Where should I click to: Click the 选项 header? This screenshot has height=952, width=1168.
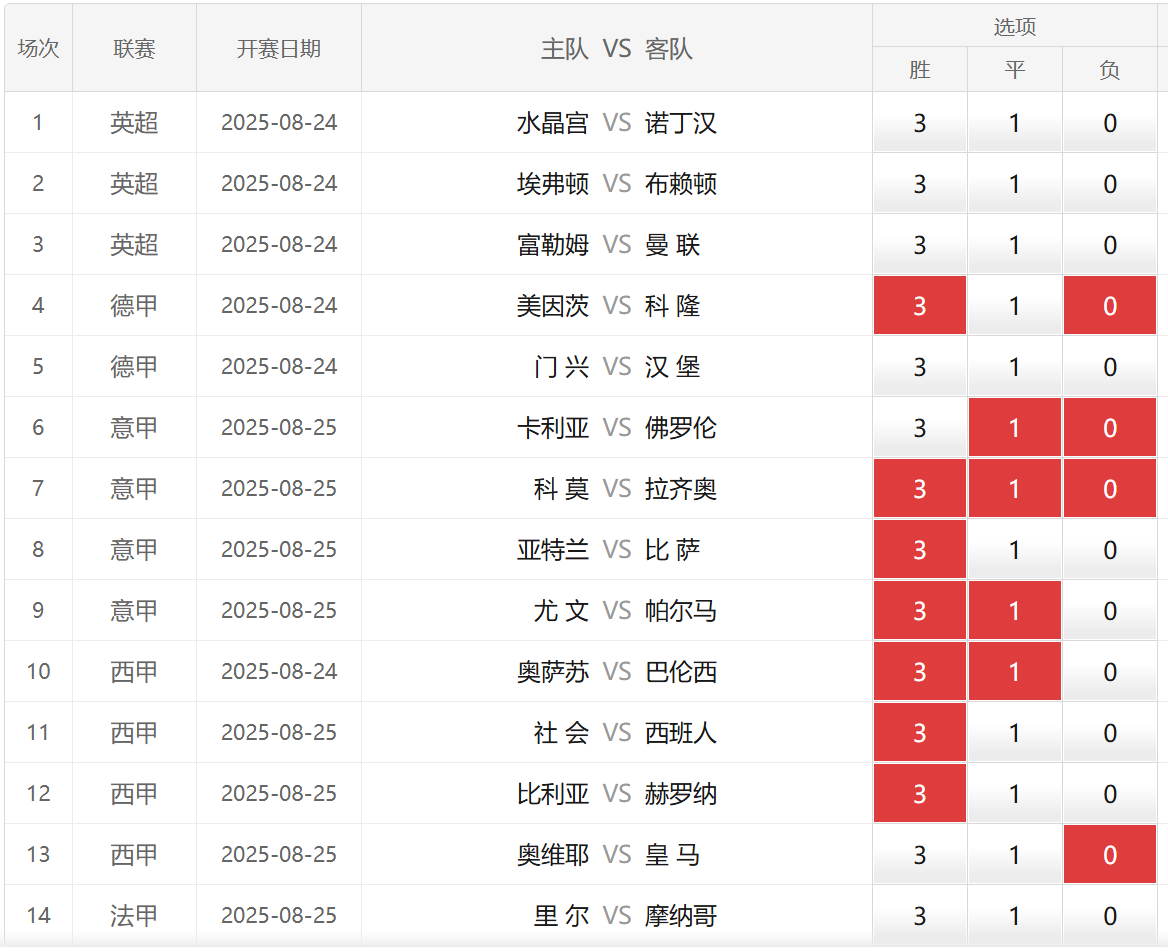click(1015, 27)
